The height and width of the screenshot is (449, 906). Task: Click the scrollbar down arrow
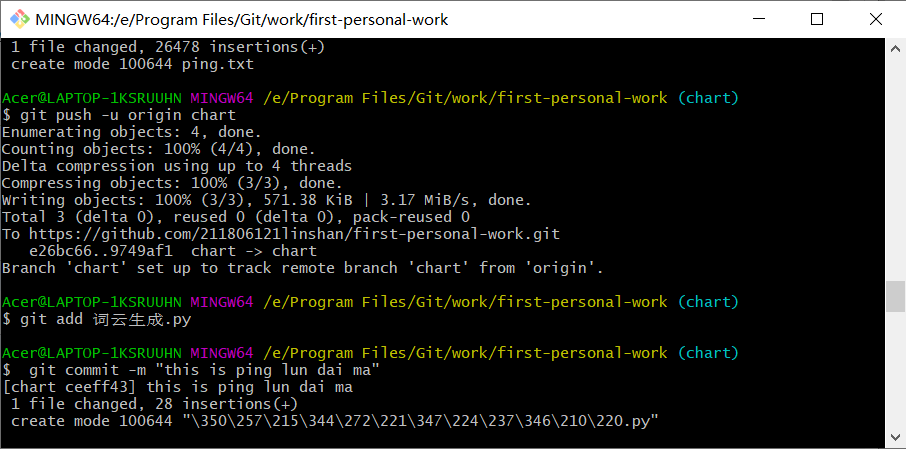click(x=896, y=439)
